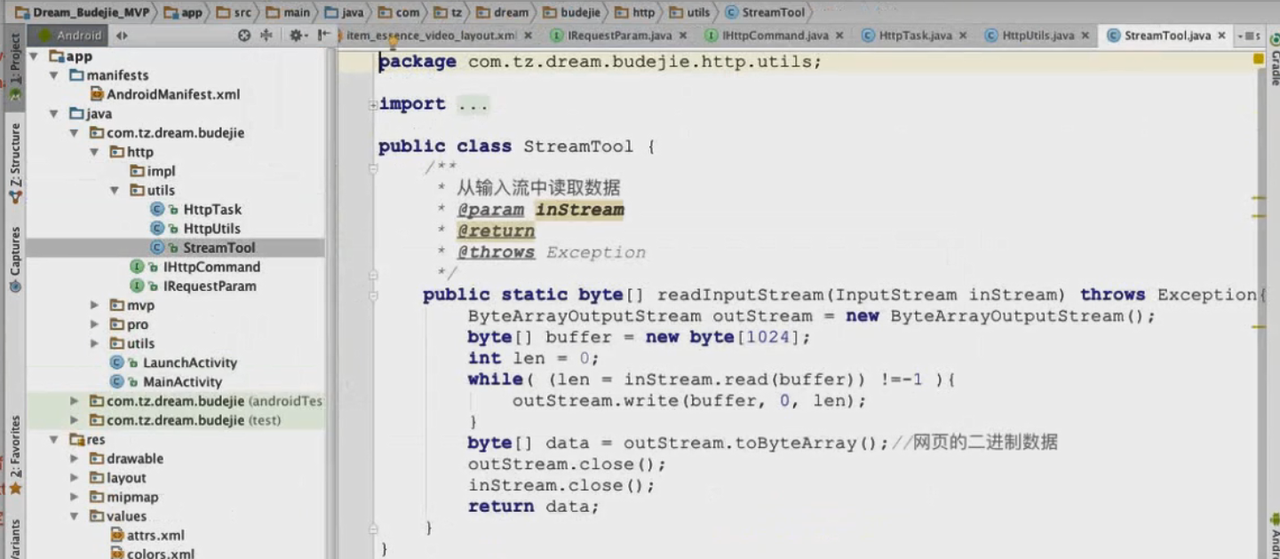Expand the mipmap folder
The height and width of the screenshot is (559, 1280).
(75, 497)
